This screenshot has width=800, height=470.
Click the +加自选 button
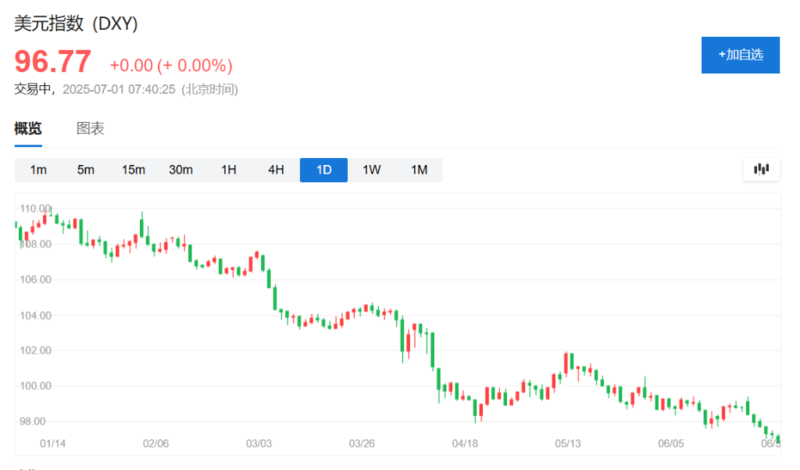coord(740,55)
